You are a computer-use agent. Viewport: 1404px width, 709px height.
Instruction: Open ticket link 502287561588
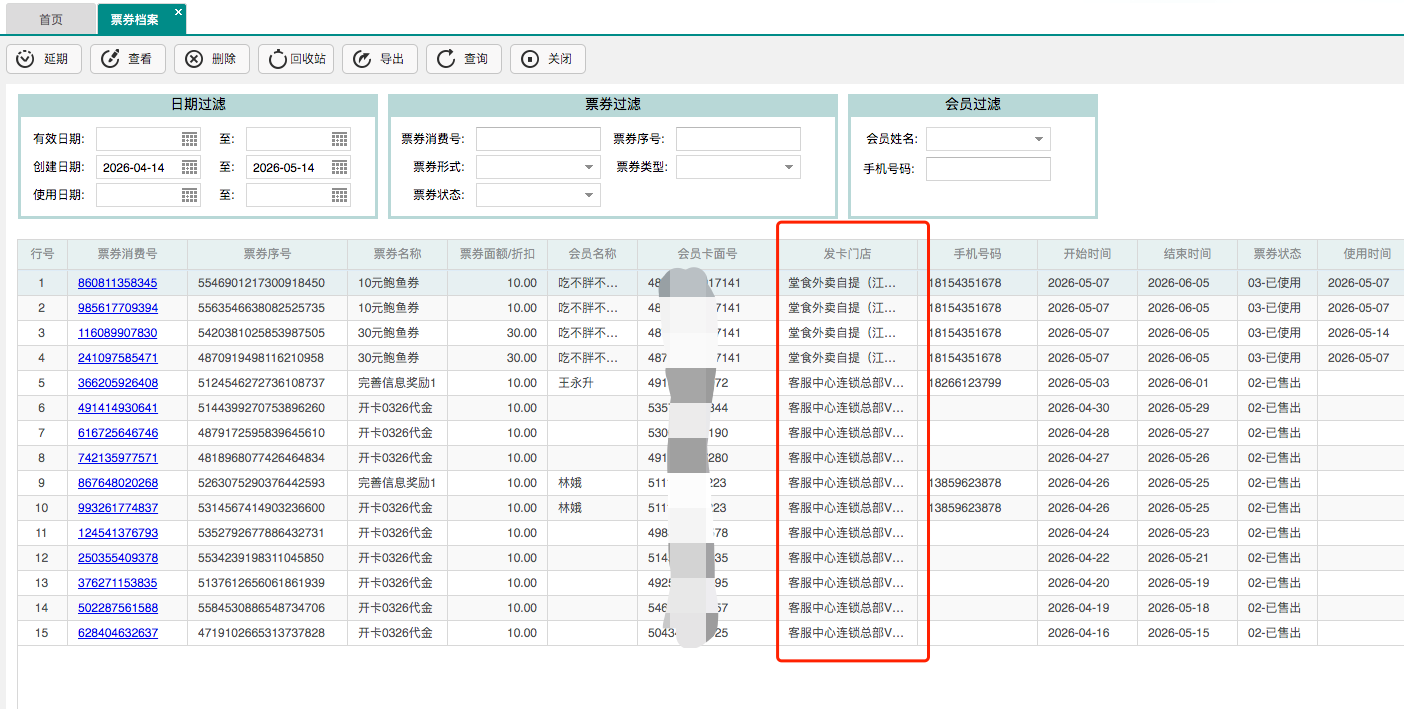pyautogui.click(x=118, y=608)
